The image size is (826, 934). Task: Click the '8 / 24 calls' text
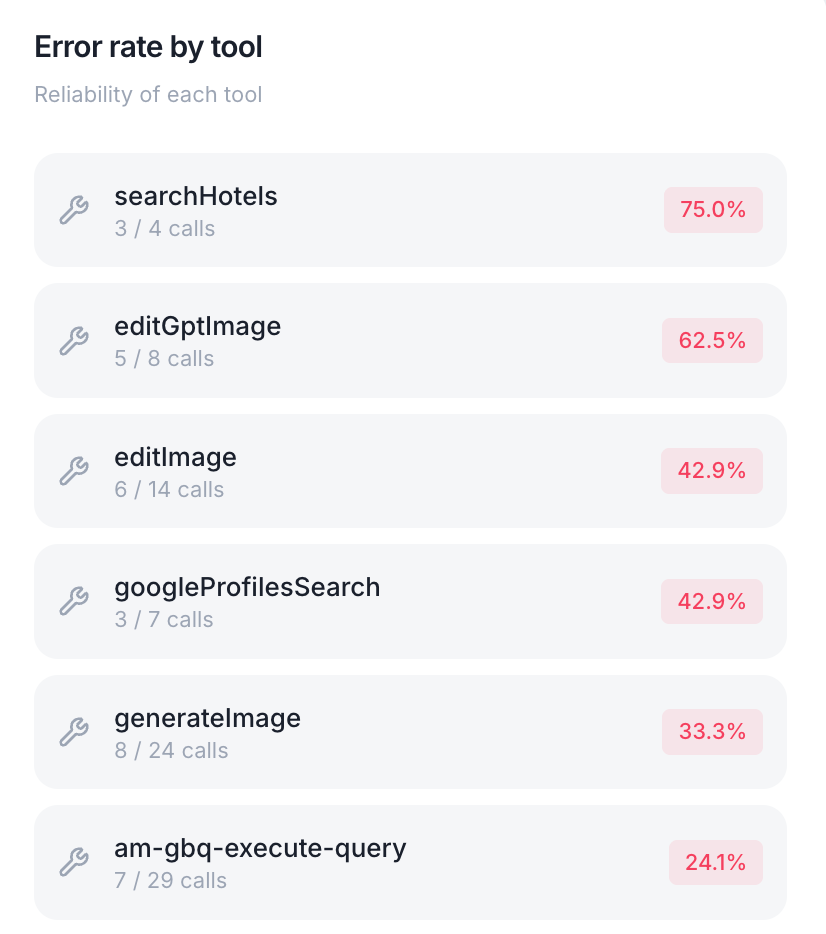click(x=171, y=751)
